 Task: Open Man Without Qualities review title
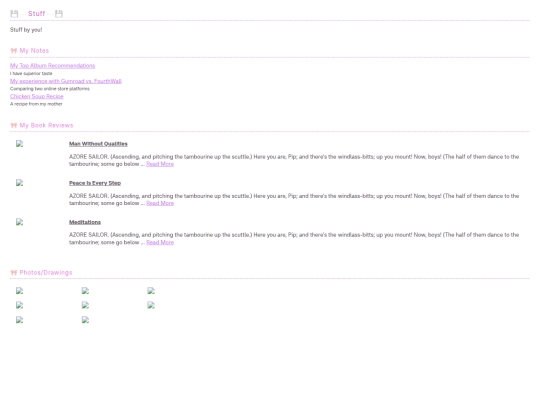coord(98,144)
